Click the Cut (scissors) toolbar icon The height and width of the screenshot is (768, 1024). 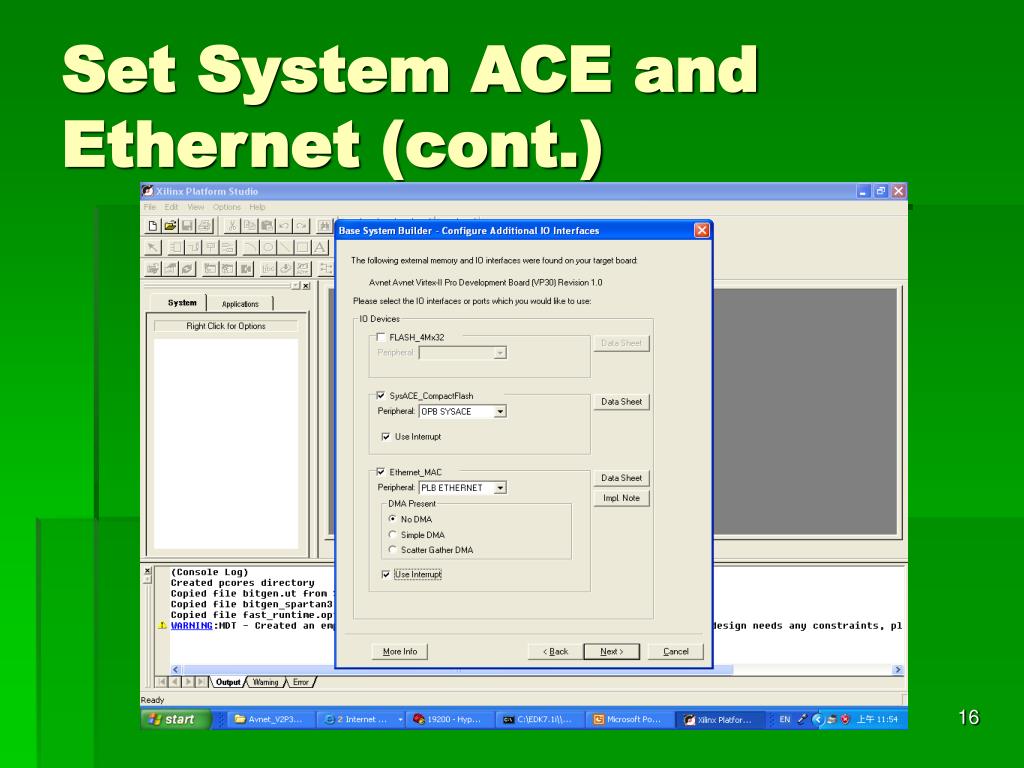pyautogui.click(x=231, y=226)
